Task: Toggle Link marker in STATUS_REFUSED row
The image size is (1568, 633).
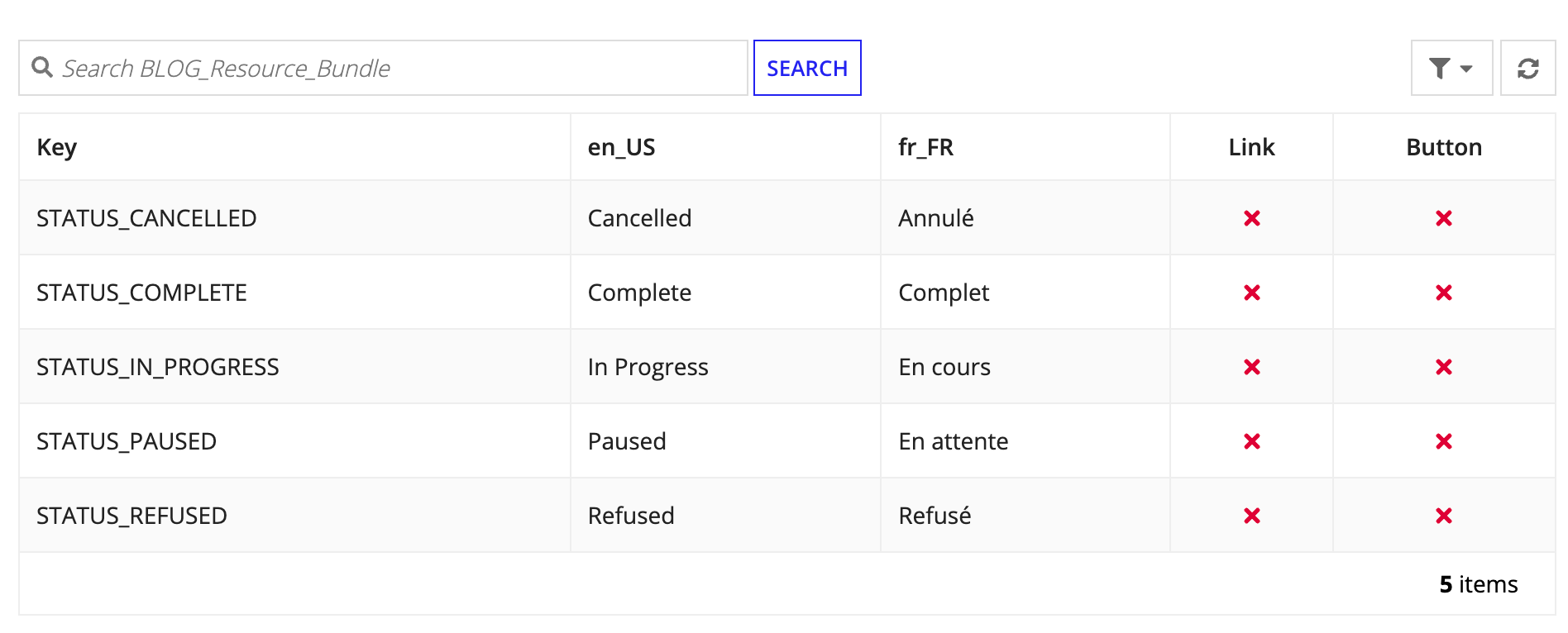Action: coord(1251,516)
